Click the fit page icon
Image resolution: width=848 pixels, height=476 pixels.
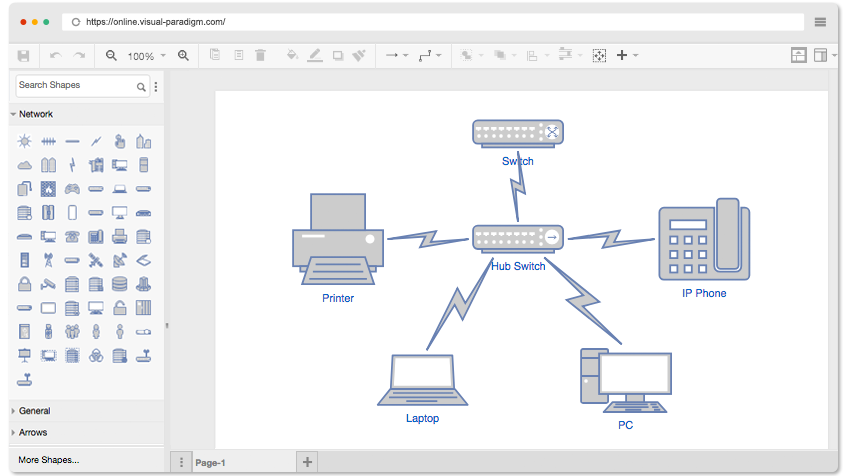(x=599, y=56)
